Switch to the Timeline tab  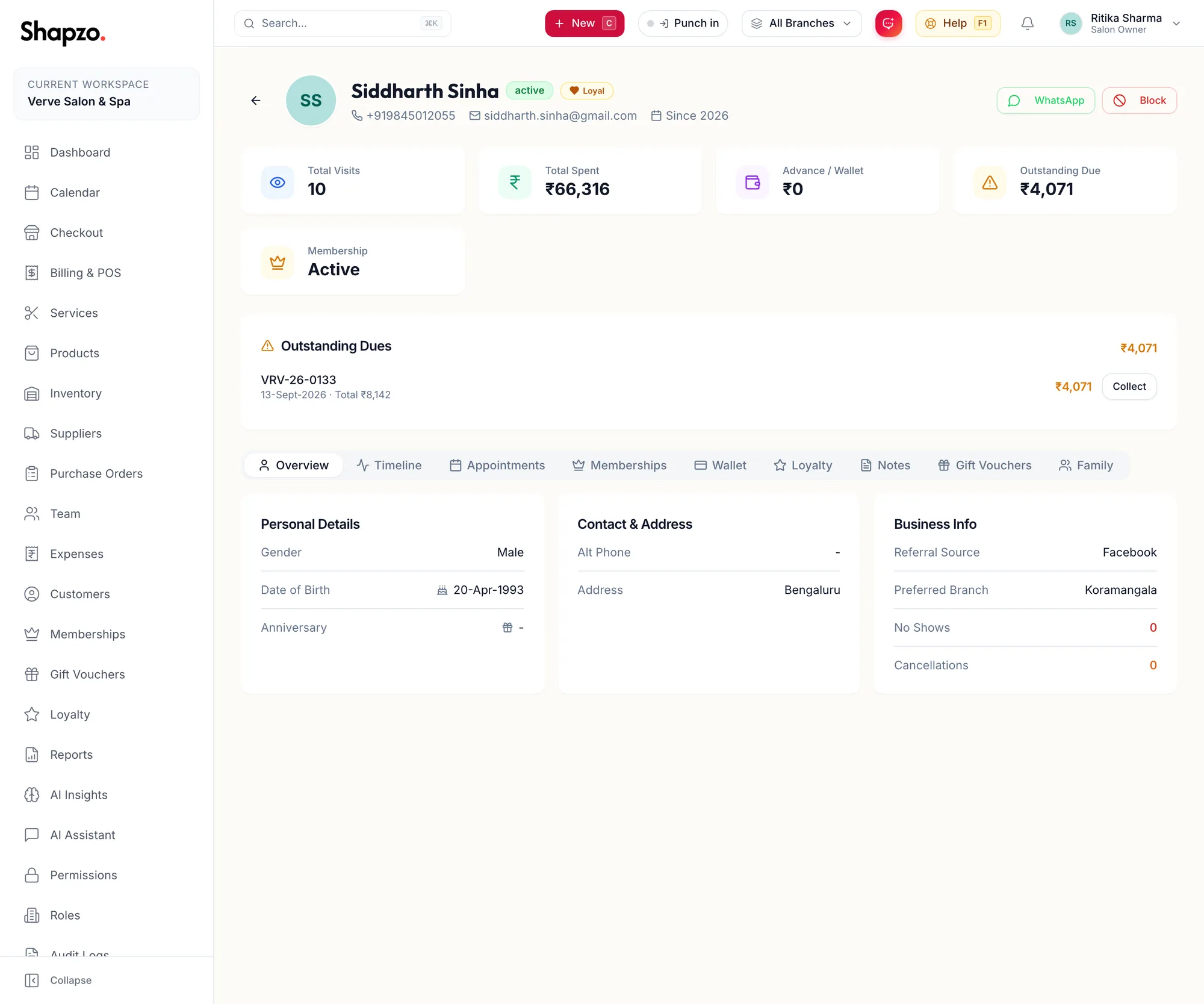(389, 466)
